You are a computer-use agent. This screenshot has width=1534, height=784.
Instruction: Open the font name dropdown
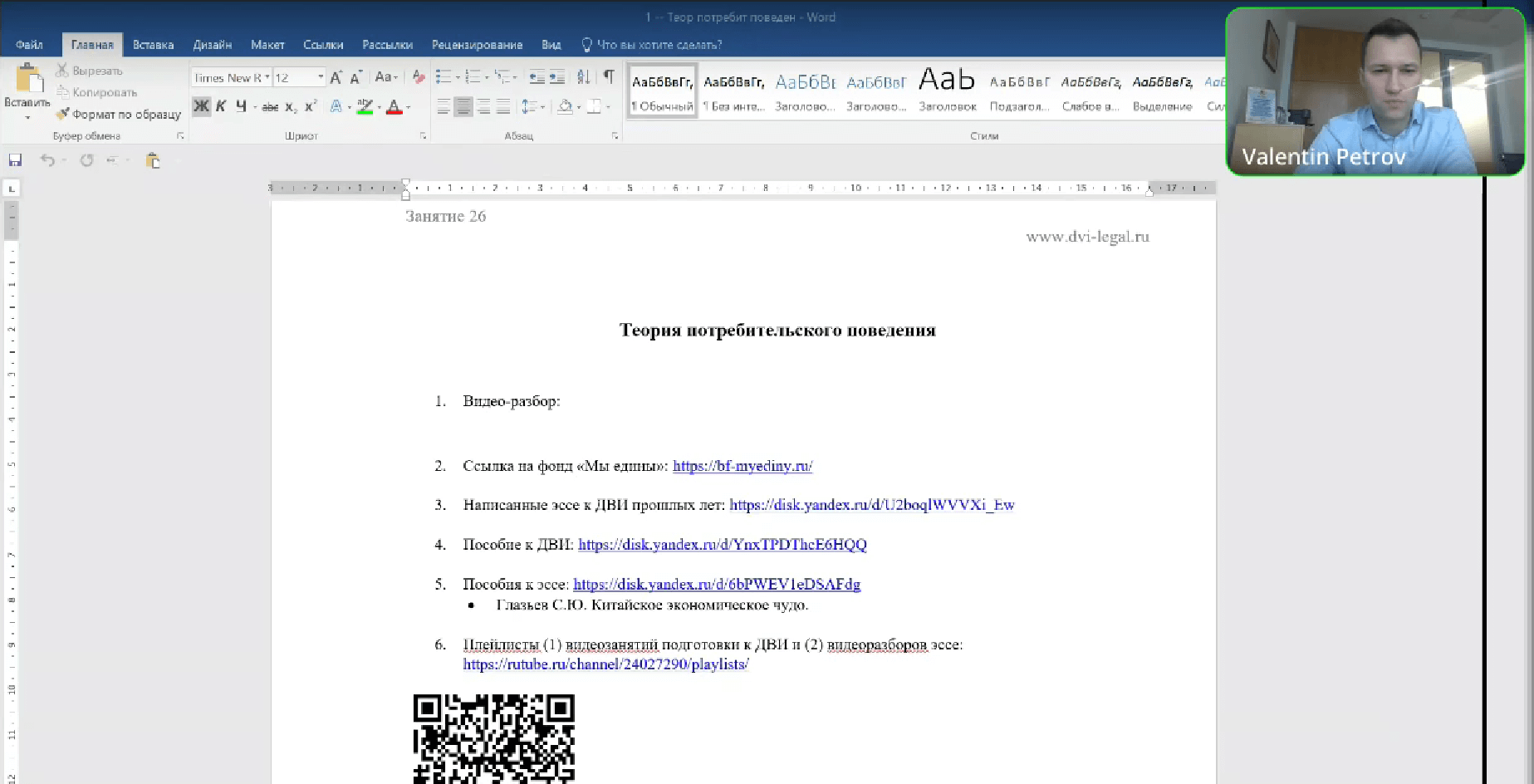coord(267,77)
